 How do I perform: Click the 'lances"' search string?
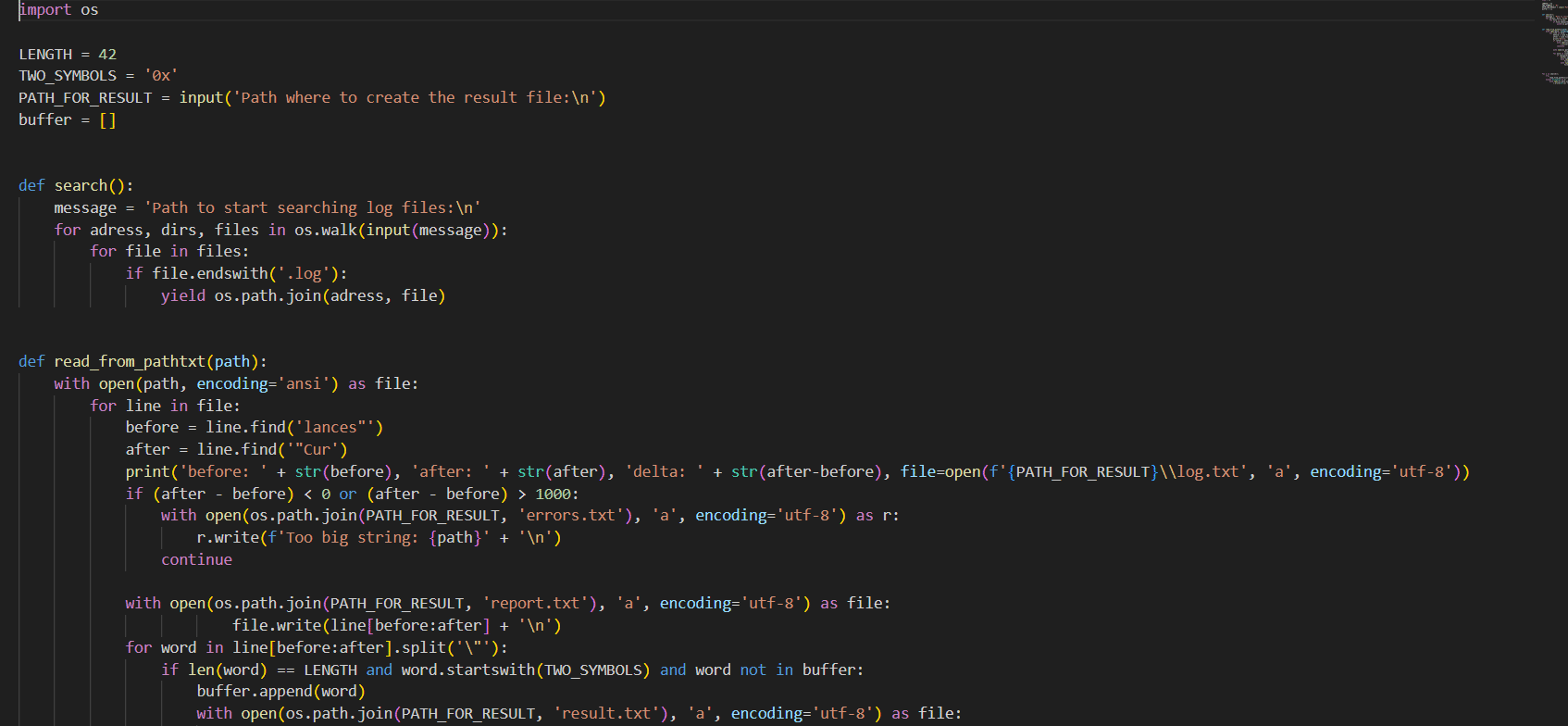pyautogui.click(x=334, y=428)
